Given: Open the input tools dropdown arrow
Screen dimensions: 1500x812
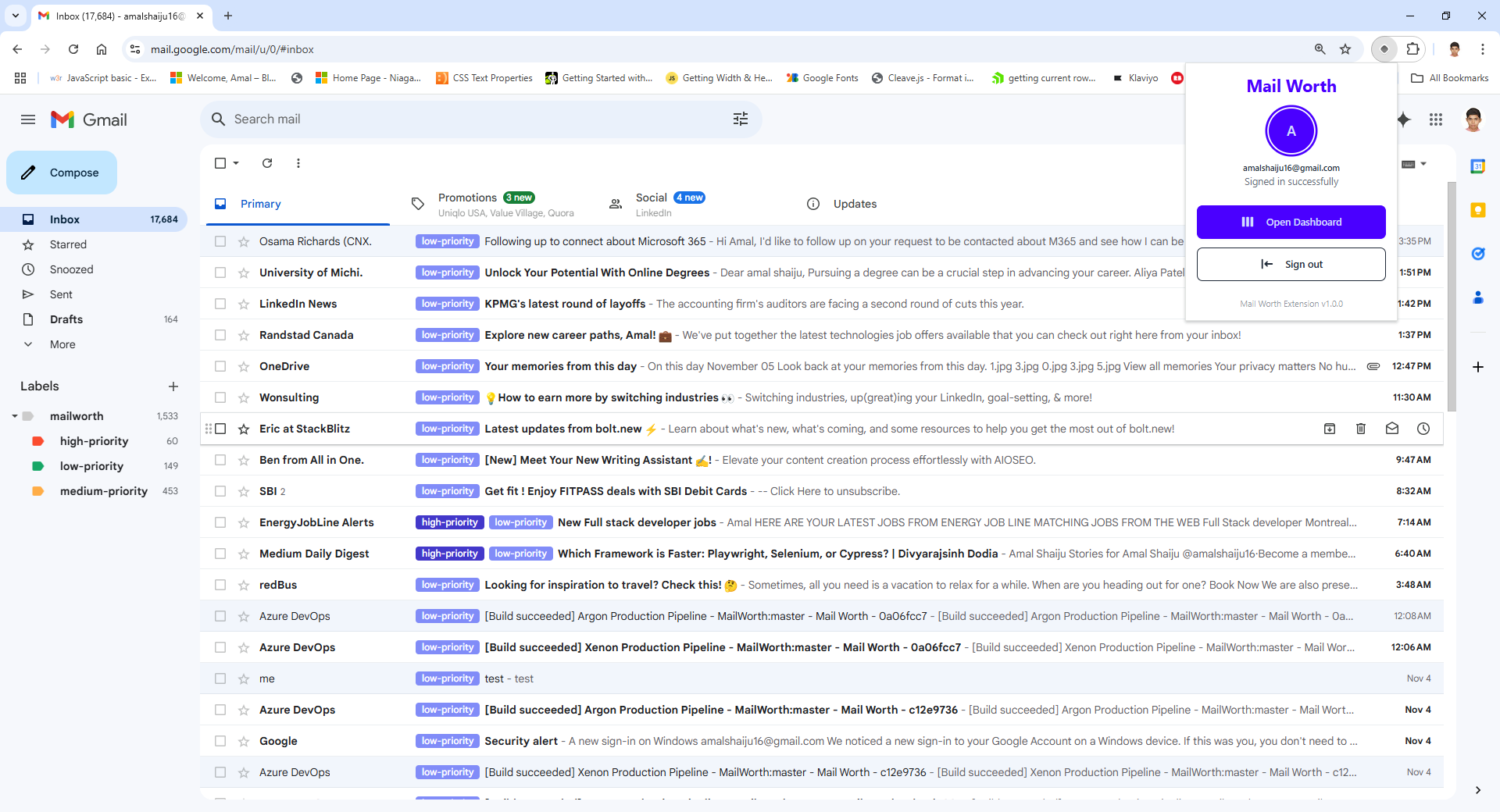Looking at the screenshot, I should [x=1423, y=164].
